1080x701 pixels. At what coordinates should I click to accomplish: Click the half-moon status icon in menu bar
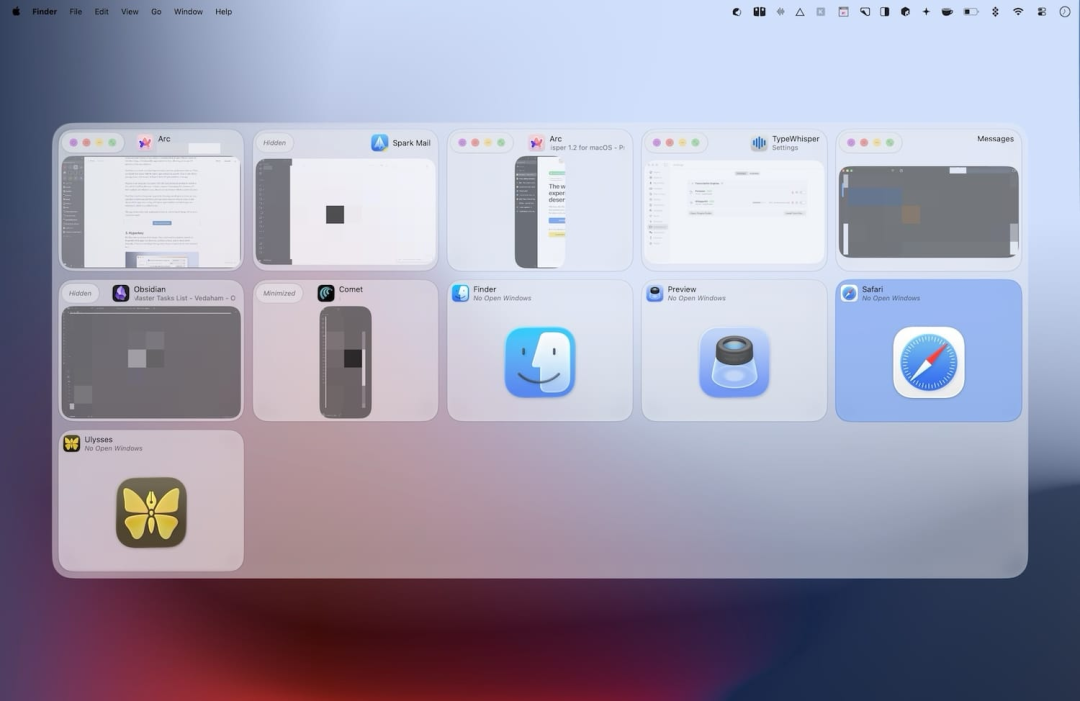[736, 12]
